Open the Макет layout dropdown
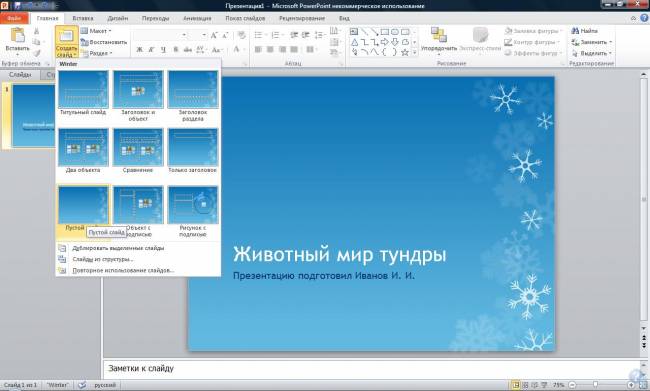The height and width of the screenshot is (391, 650). click(96, 31)
